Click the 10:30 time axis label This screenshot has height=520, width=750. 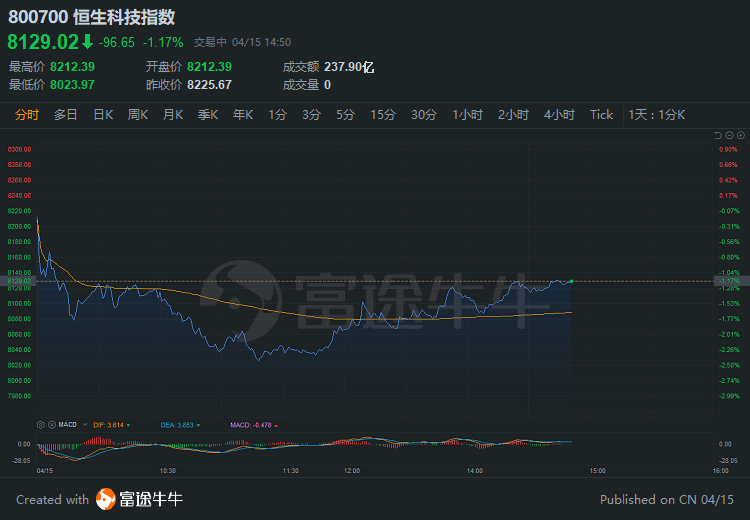click(x=167, y=471)
